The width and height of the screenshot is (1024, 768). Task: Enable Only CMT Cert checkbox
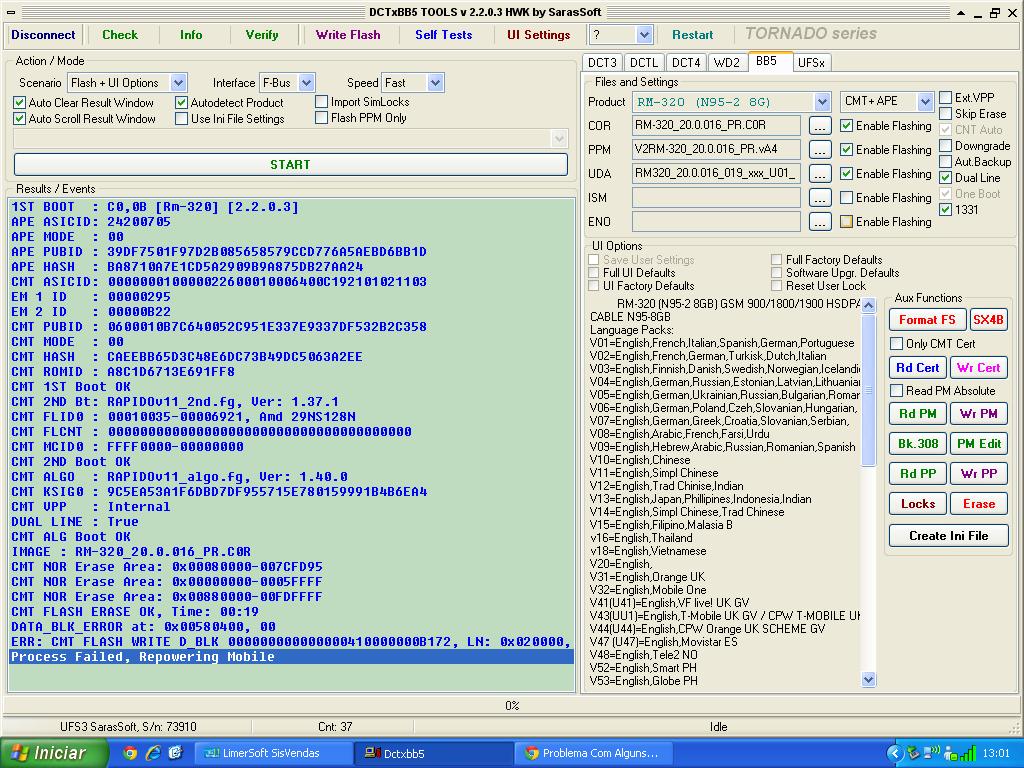click(x=897, y=344)
